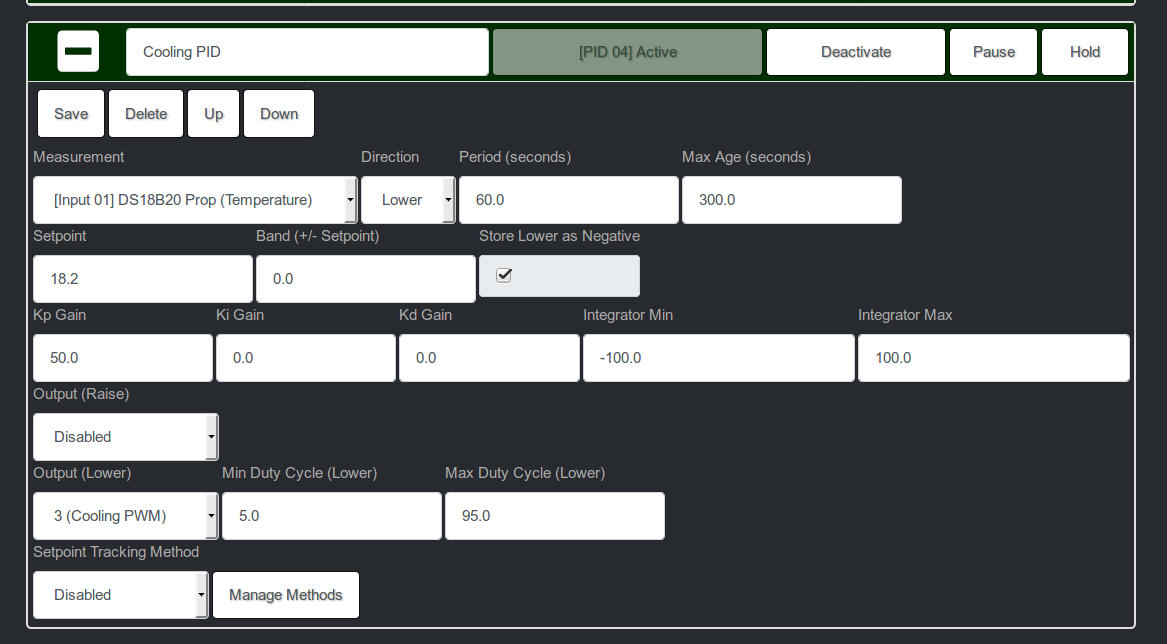Click the Band (+/- Setpoint) input field

tap(365, 279)
